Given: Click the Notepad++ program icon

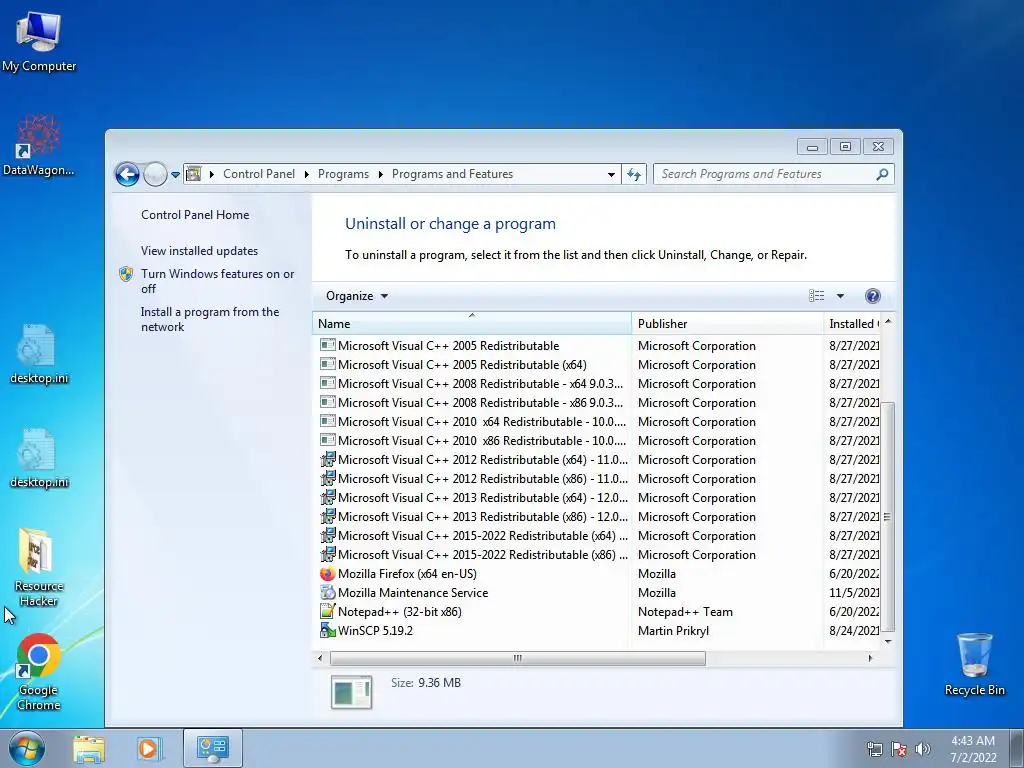Looking at the screenshot, I should [x=327, y=611].
